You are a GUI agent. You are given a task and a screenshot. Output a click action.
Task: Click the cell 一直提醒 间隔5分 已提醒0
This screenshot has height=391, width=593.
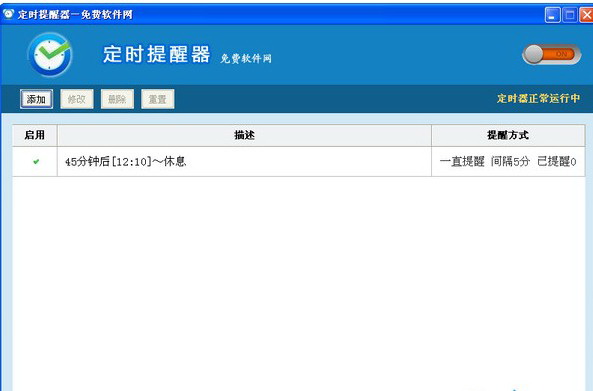point(508,161)
